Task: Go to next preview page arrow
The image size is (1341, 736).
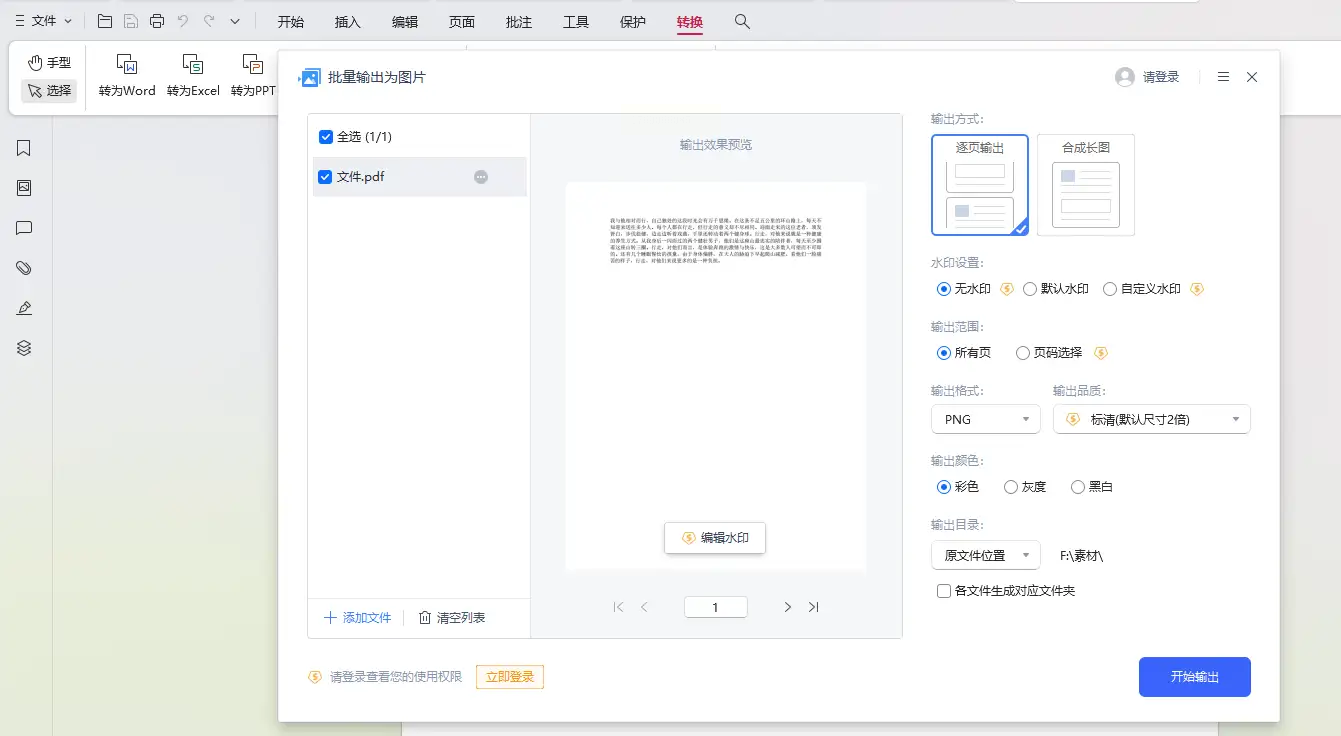Action: 787,607
